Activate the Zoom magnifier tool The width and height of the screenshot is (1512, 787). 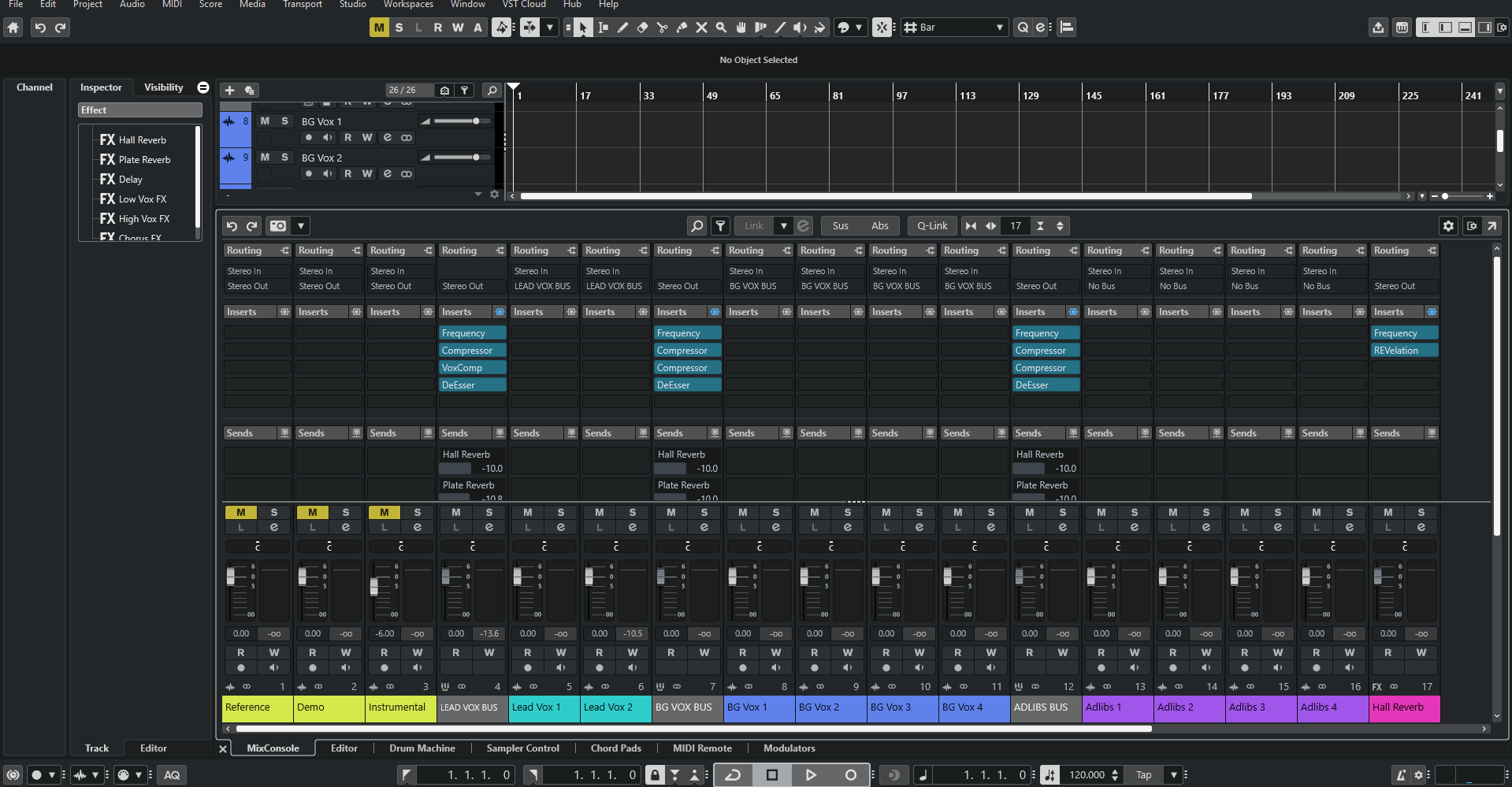721,28
